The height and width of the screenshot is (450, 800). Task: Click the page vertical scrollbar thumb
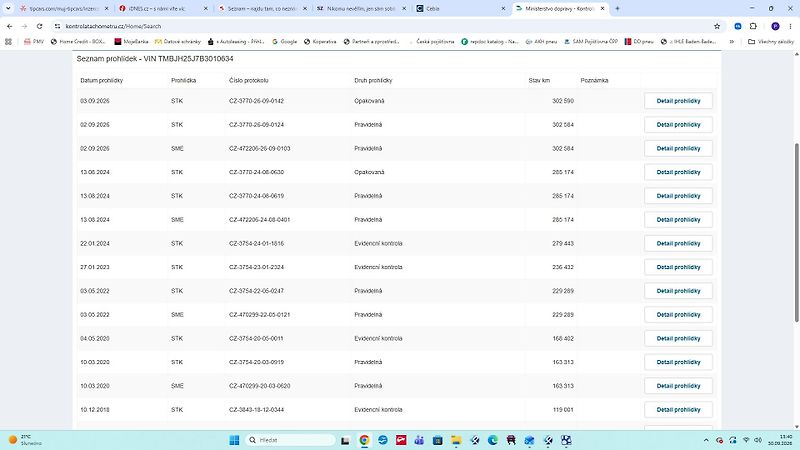pyautogui.click(x=796, y=232)
